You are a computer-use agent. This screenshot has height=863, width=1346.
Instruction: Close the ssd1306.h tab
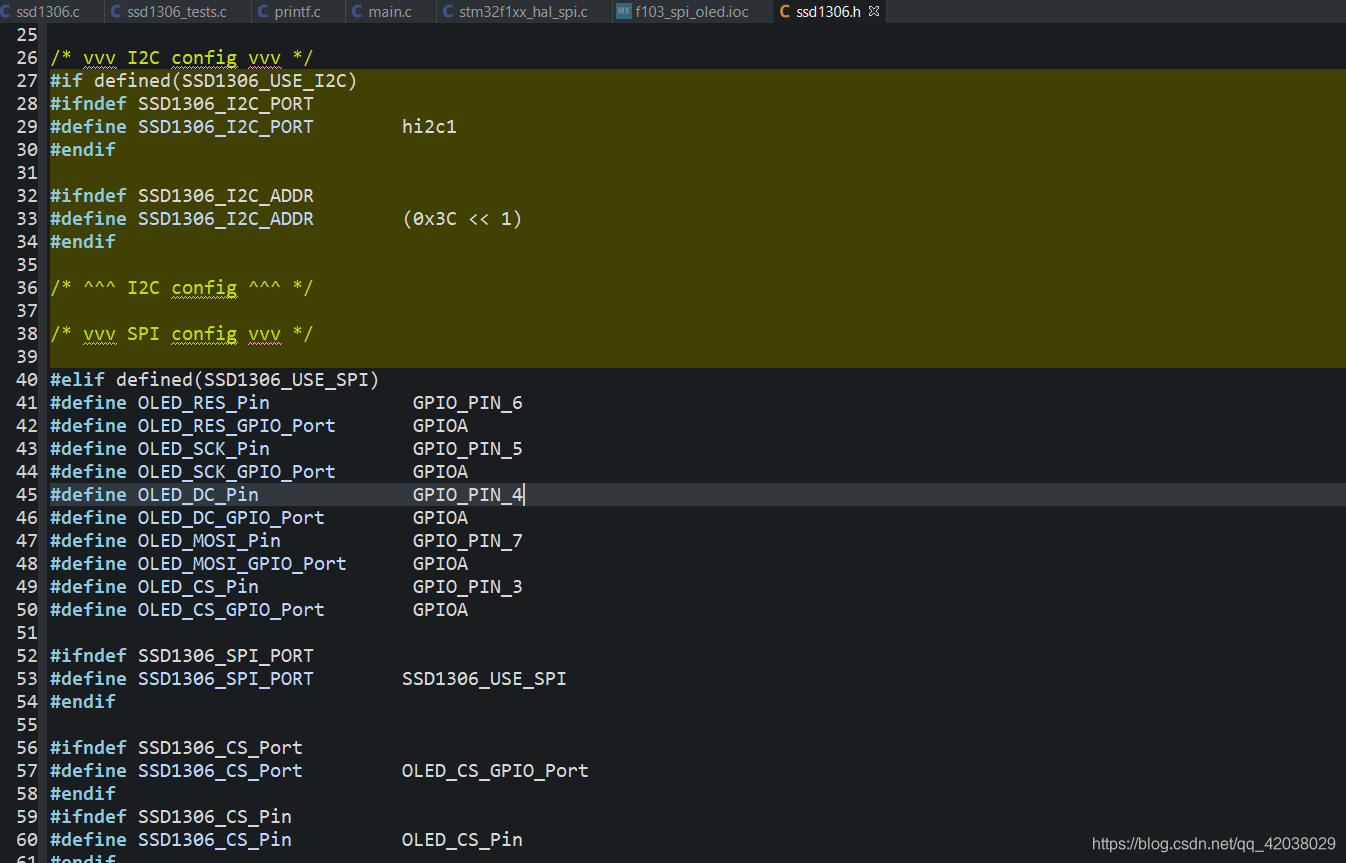(874, 12)
